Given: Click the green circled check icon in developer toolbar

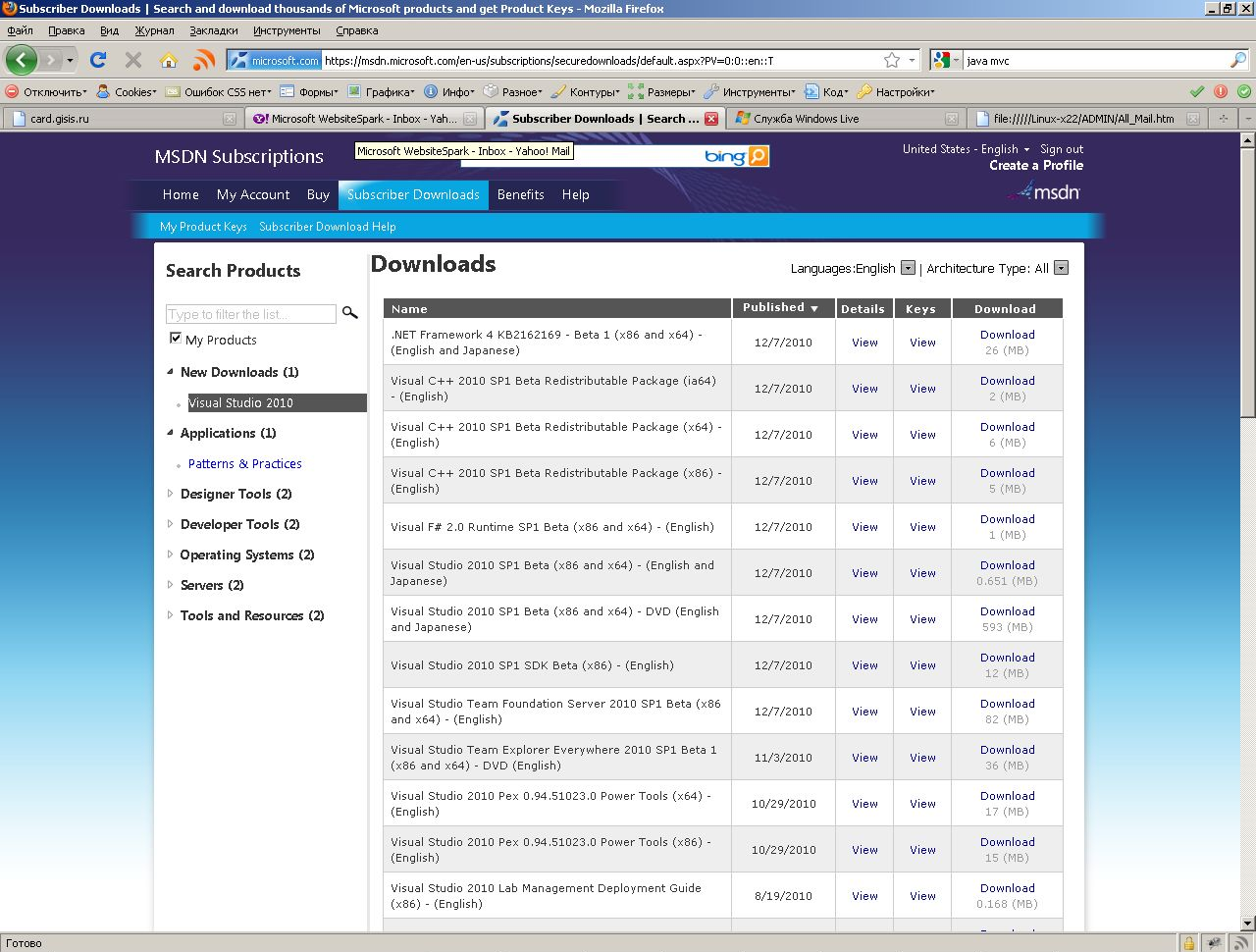Looking at the screenshot, I should pyautogui.click(x=1244, y=91).
